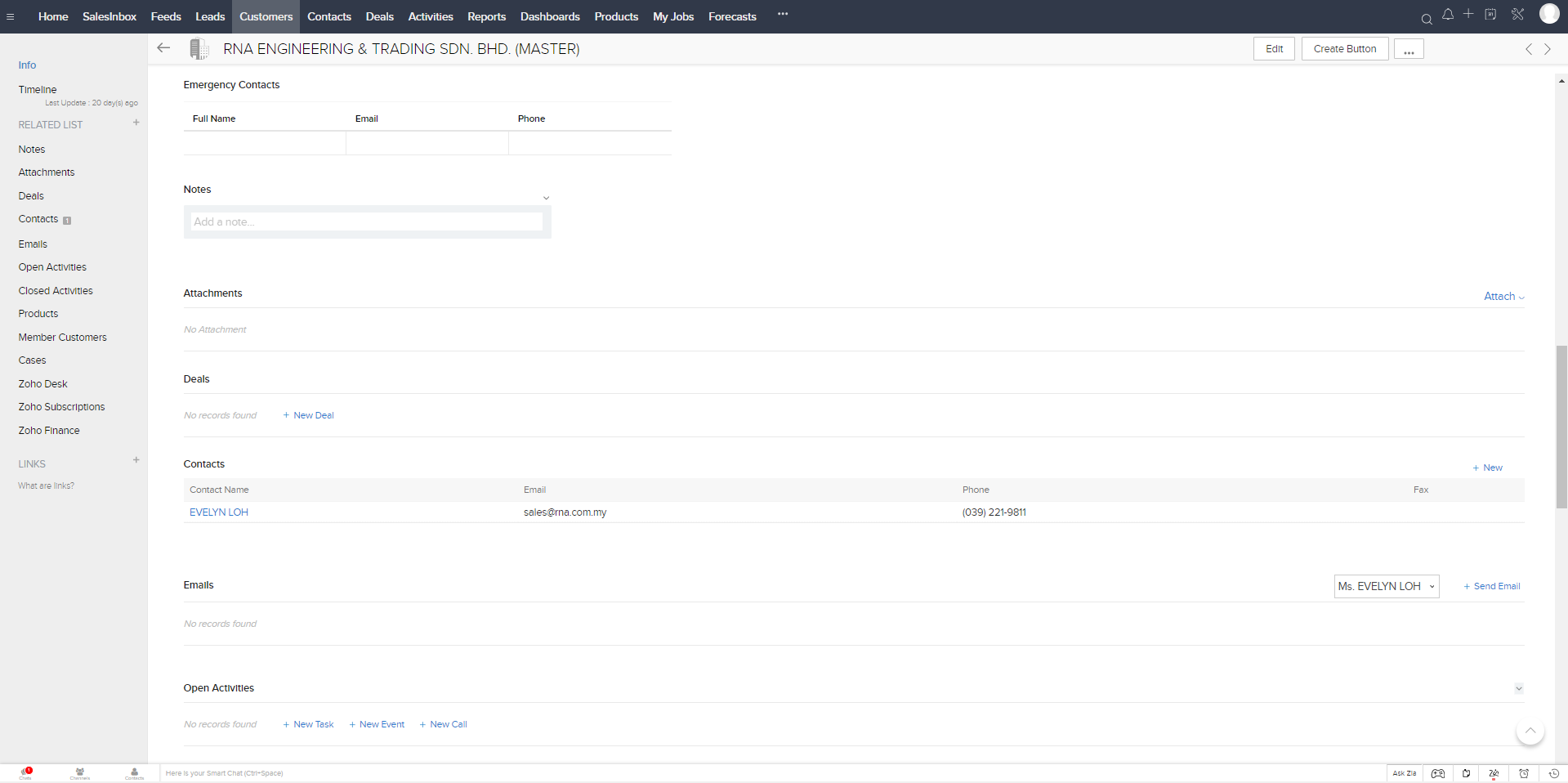Image resolution: width=1568 pixels, height=783 pixels.
Task: Open the Attach dropdown
Action: point(1503,297)
